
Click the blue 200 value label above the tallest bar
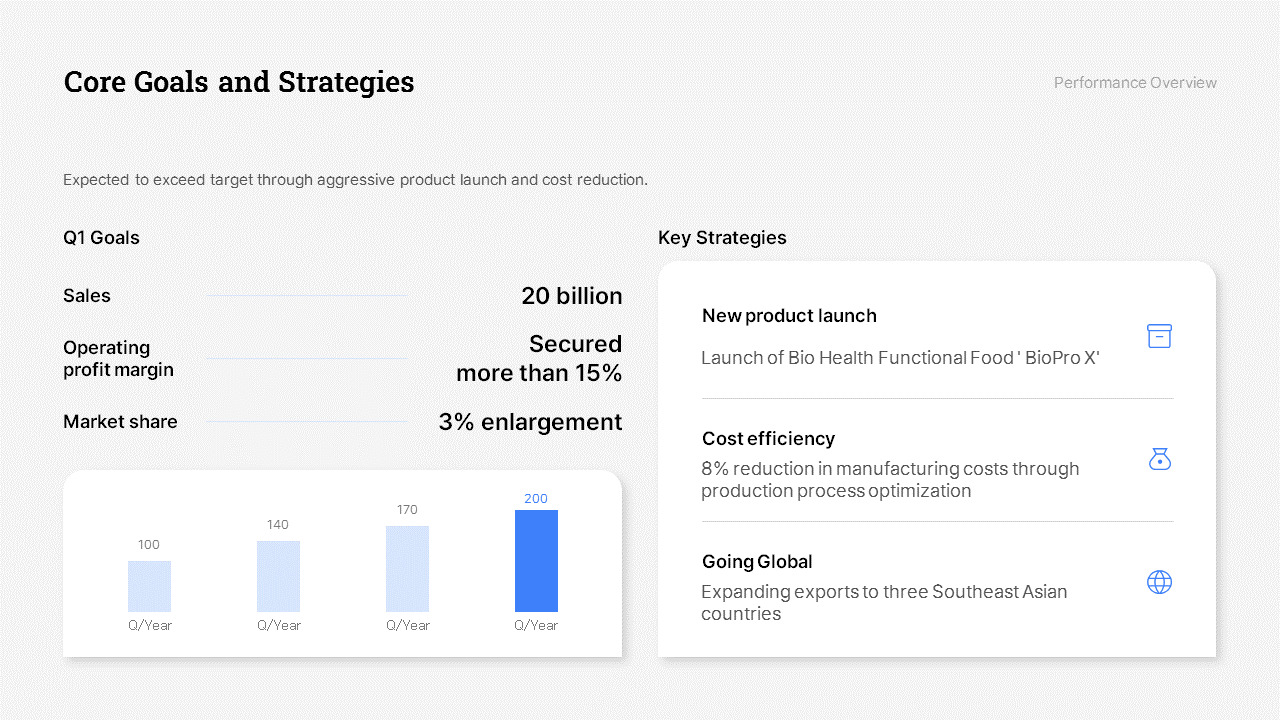tap(536, 498)
